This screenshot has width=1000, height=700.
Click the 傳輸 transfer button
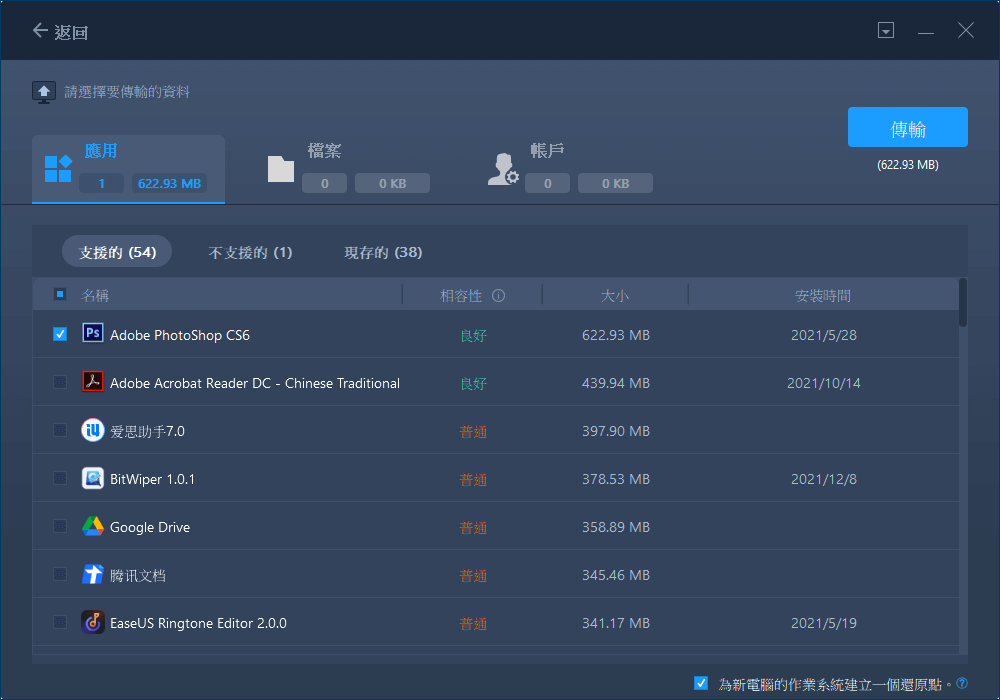pyautogui.click(x=907, y=128)
